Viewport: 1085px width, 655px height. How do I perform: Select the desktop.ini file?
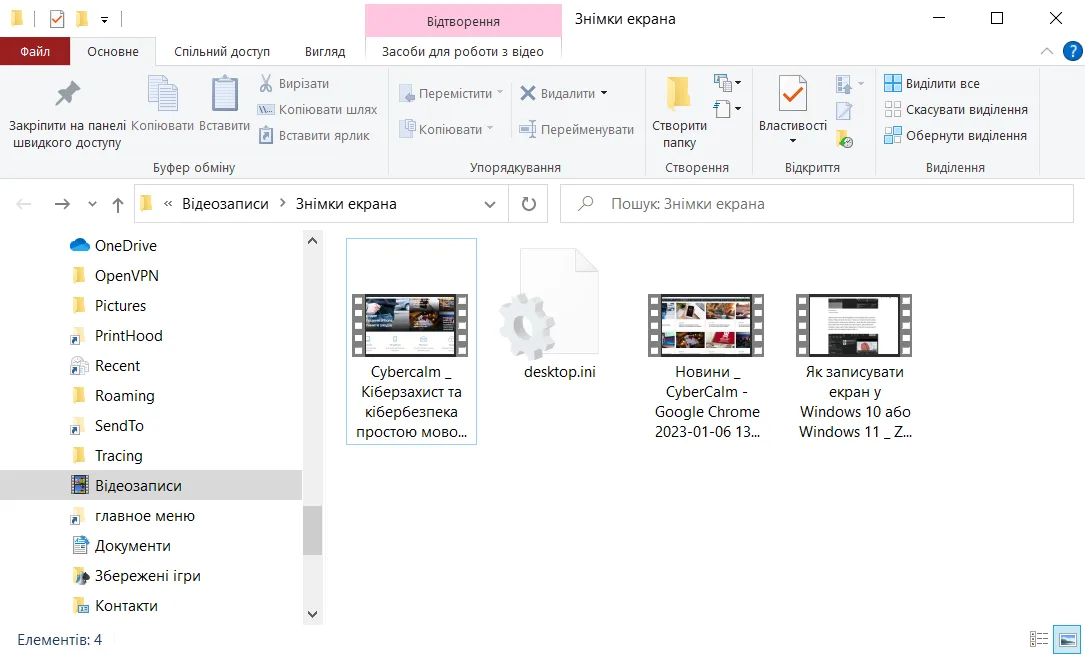559,315
